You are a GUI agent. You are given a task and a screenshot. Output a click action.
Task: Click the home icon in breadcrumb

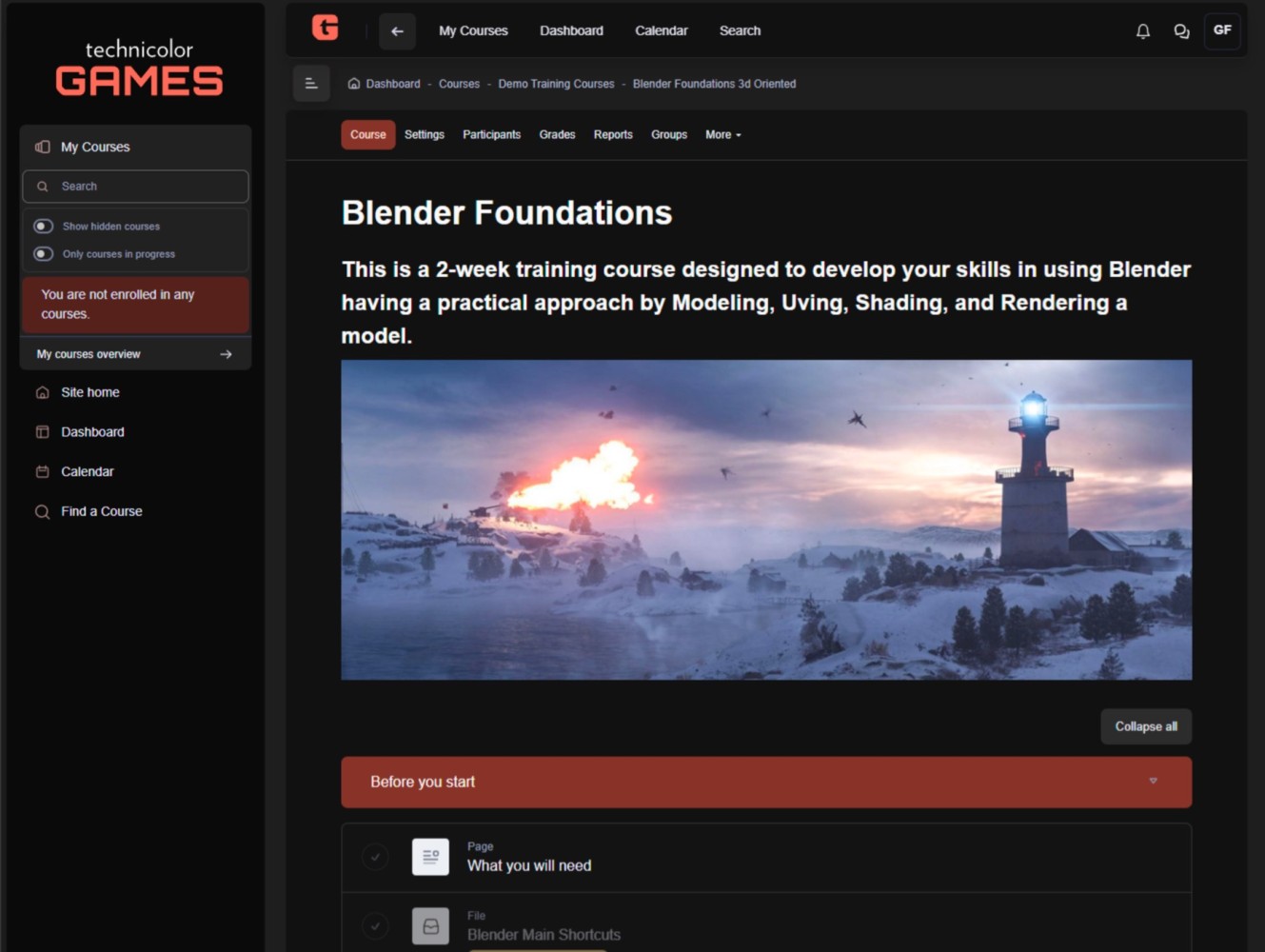[x=354, y=84]
